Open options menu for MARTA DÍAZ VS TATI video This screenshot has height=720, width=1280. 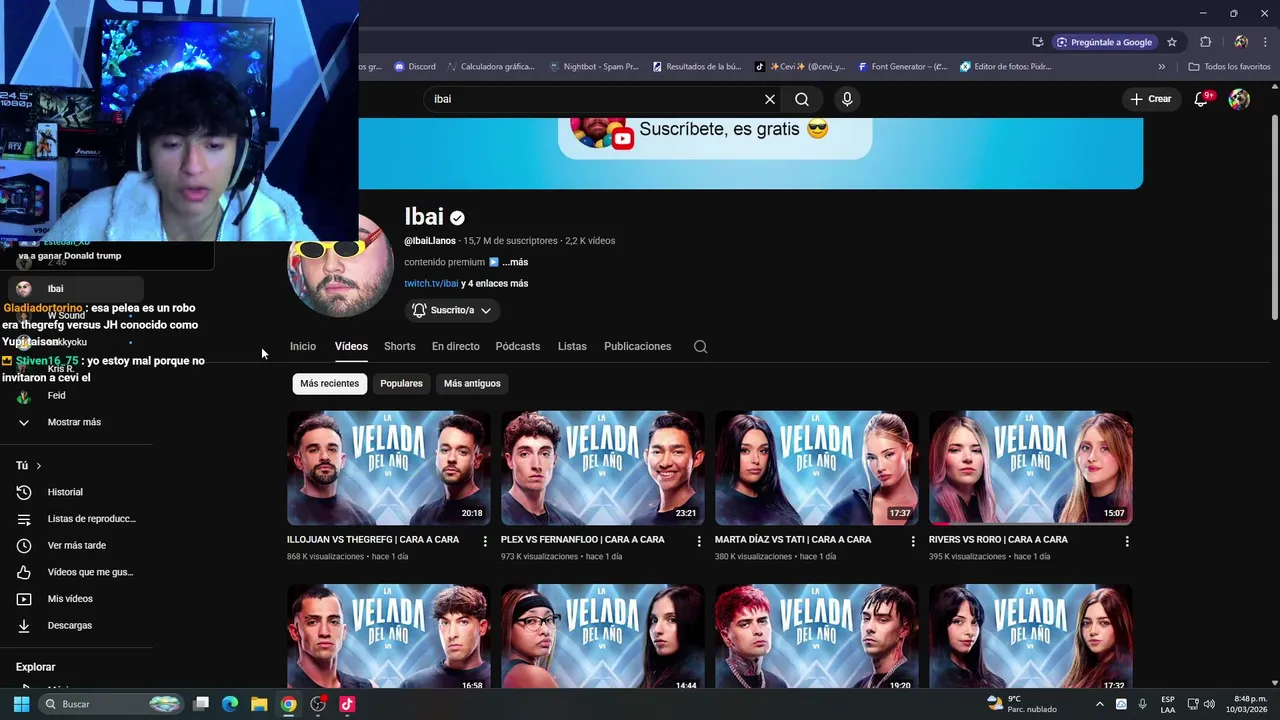(x=913, y=541)
